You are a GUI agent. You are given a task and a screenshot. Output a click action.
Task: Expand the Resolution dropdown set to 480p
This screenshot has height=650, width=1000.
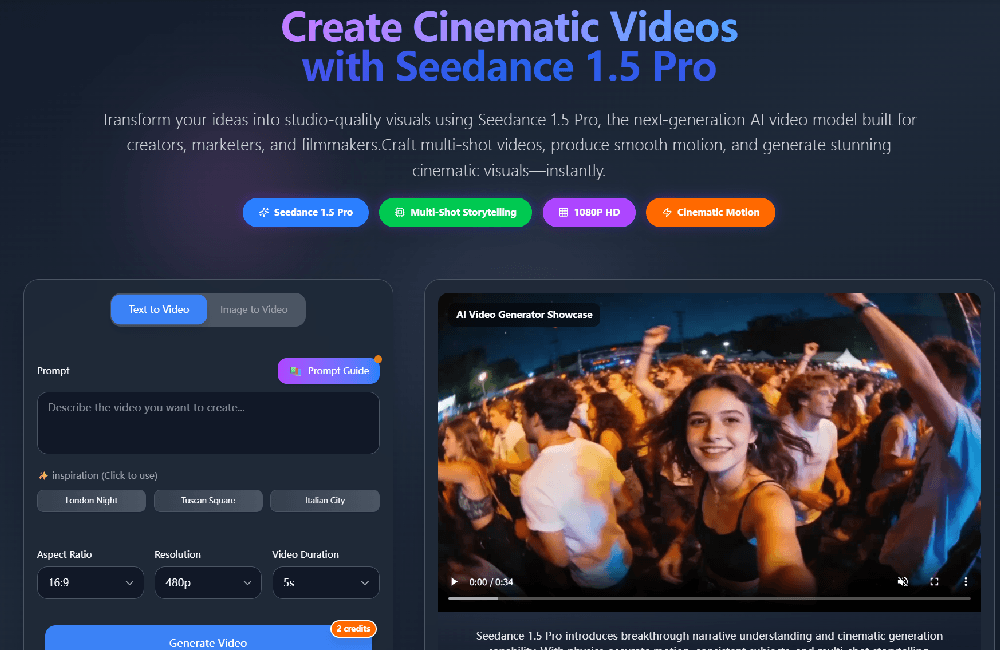(207, 582)
